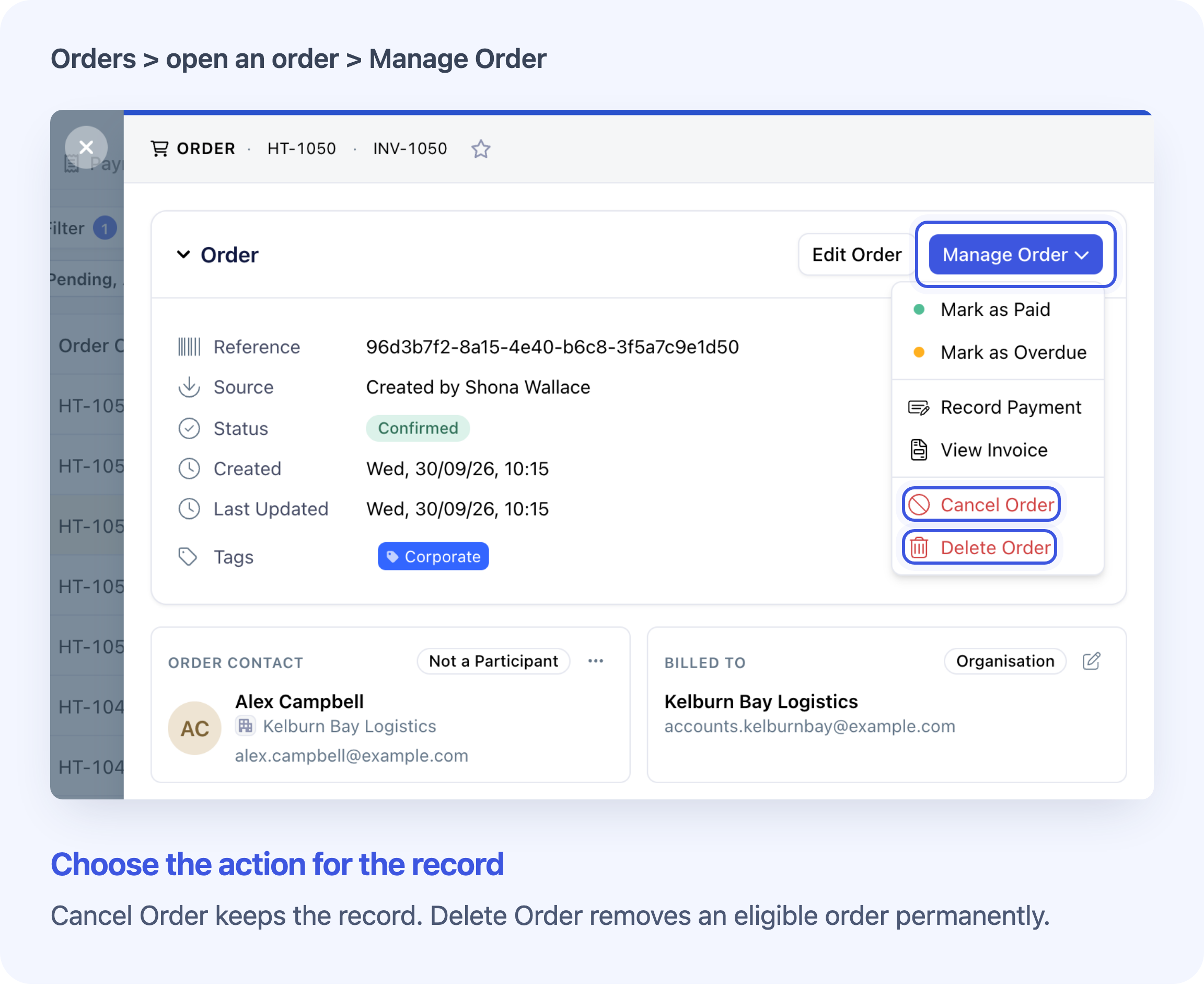
Task: Select Mark as Overdue
Action: click(997, 352)
